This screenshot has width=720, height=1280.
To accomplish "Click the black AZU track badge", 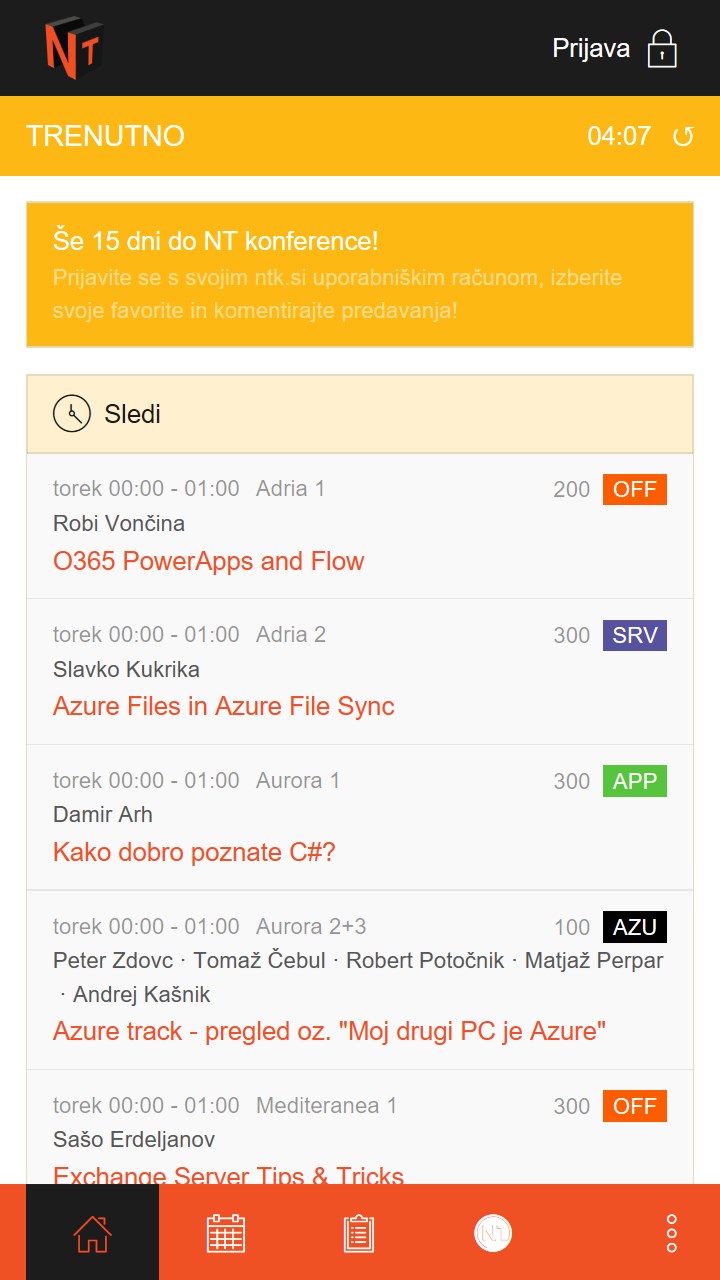I will [x=634, y=927].
